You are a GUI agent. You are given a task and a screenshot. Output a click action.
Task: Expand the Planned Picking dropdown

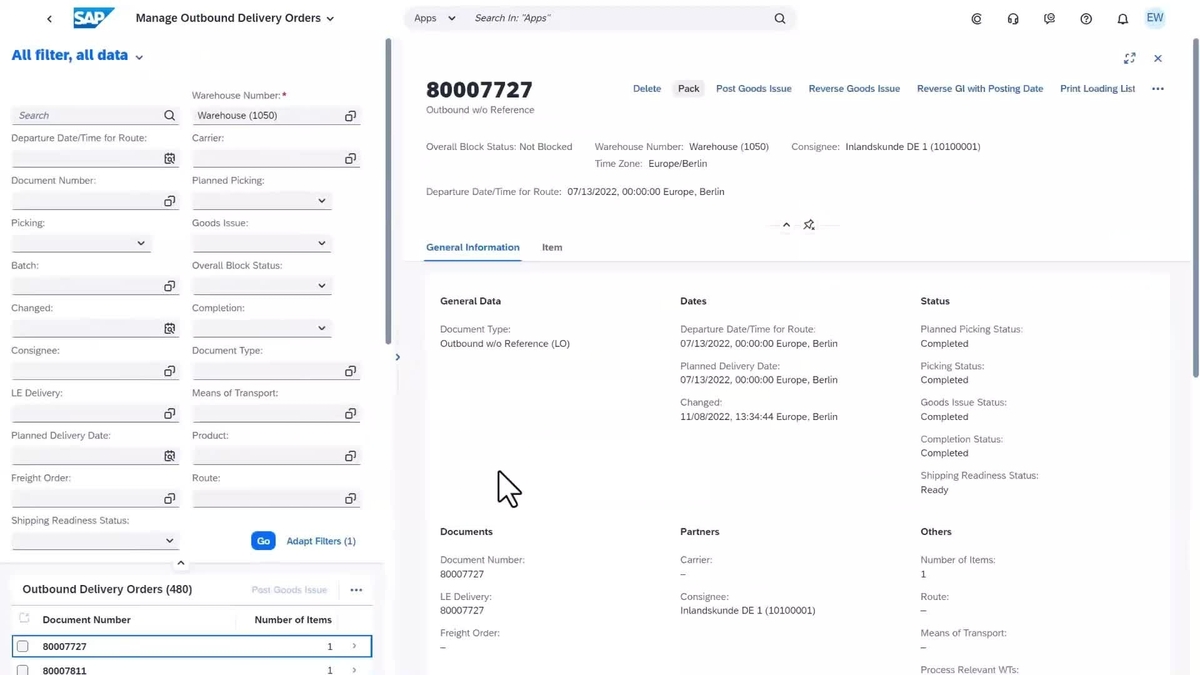321,201
